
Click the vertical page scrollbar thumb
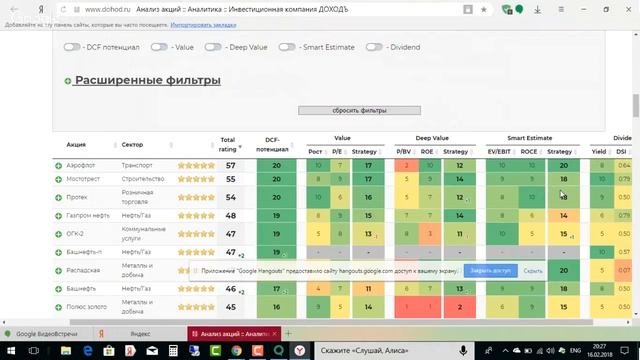coord(636,105)
